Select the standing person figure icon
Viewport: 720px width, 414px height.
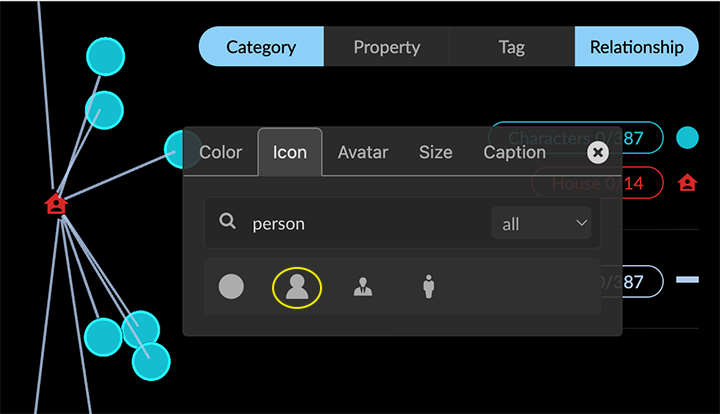pyautogui.click(x=428, y=288)
